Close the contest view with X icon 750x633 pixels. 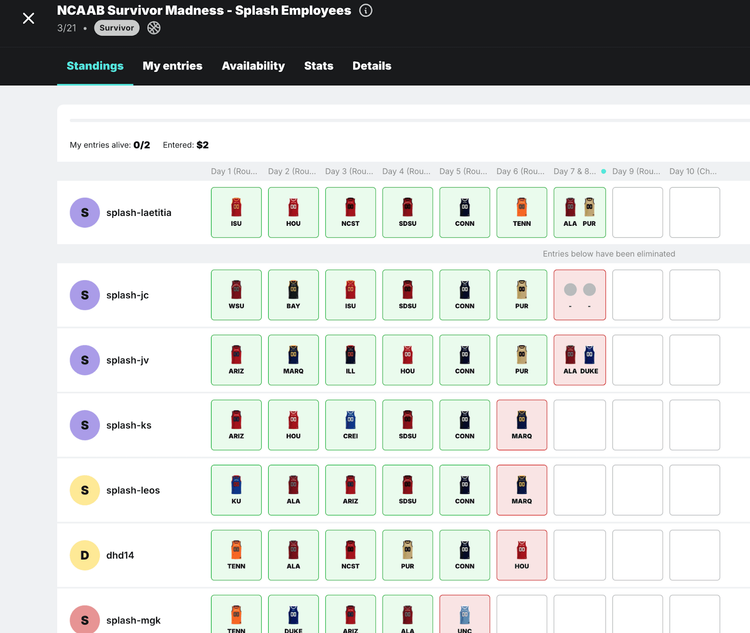coord(28,18)
